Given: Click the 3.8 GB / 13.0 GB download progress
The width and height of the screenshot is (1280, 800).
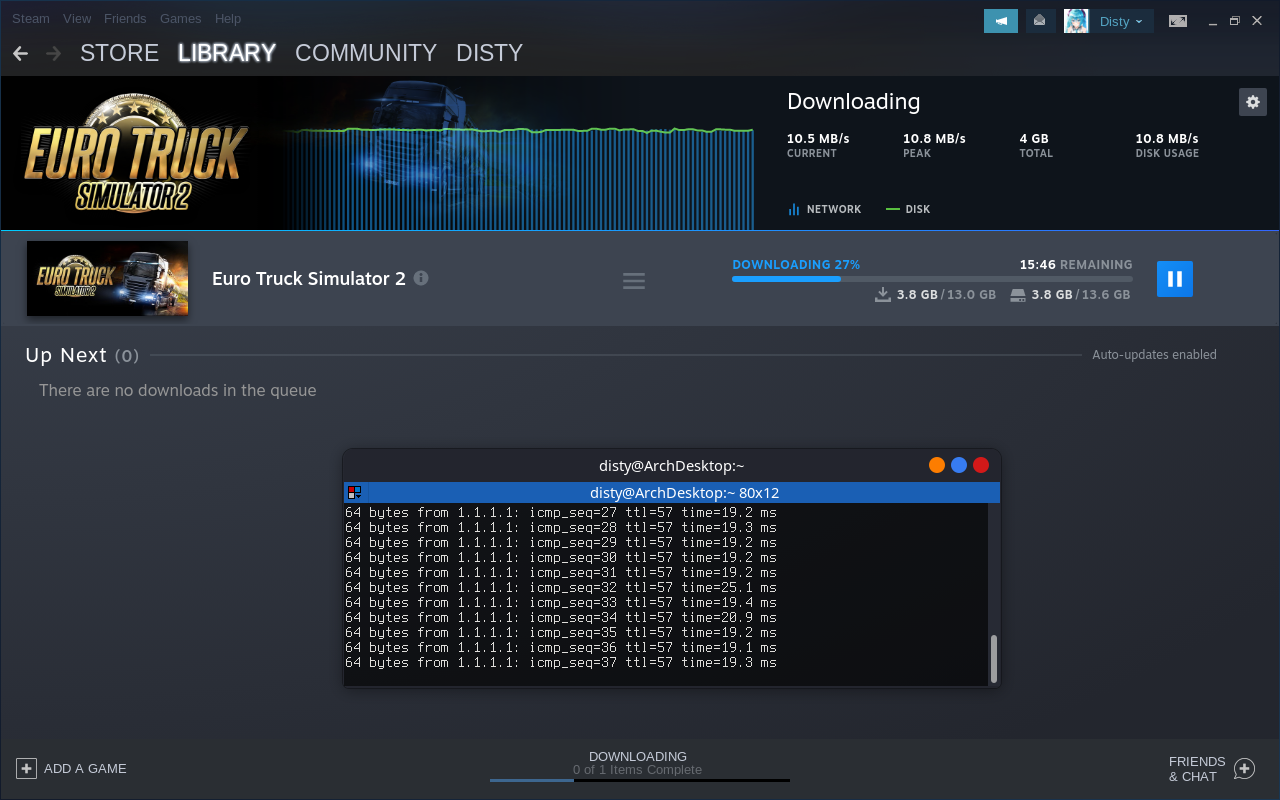Looking at the screenshot, I should click(x=935, y=295).
